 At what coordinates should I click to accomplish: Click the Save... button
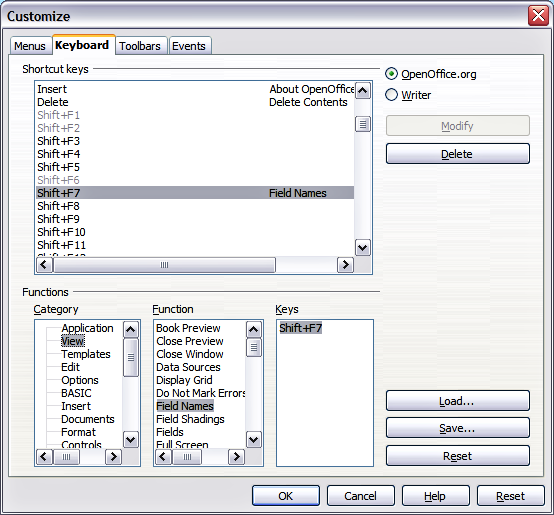coord(458,428)
